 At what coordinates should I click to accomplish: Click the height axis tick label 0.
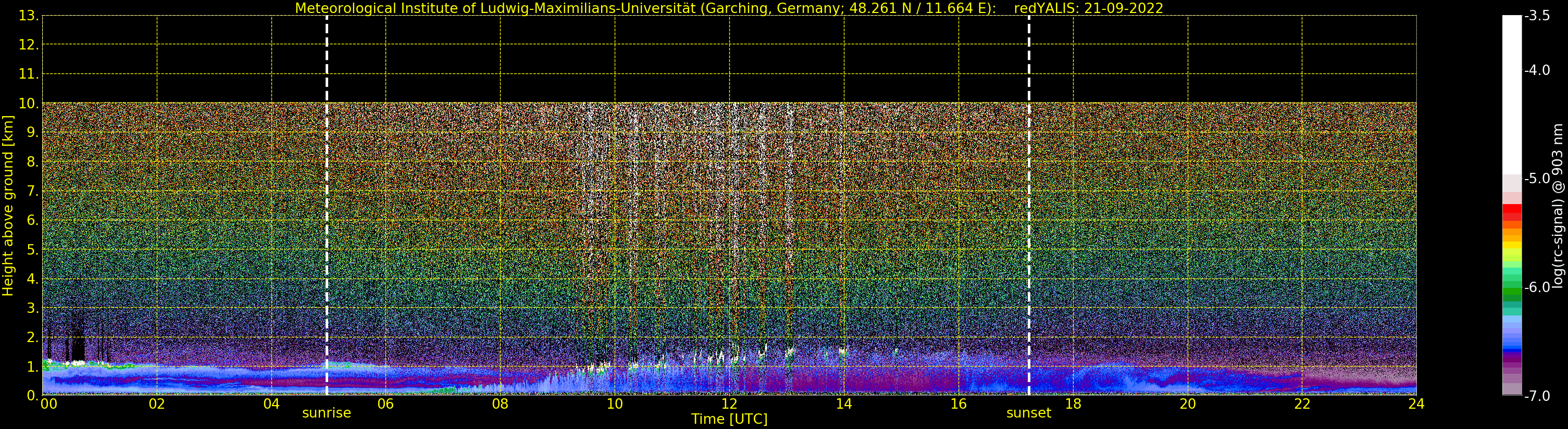[x=32, y=396]
